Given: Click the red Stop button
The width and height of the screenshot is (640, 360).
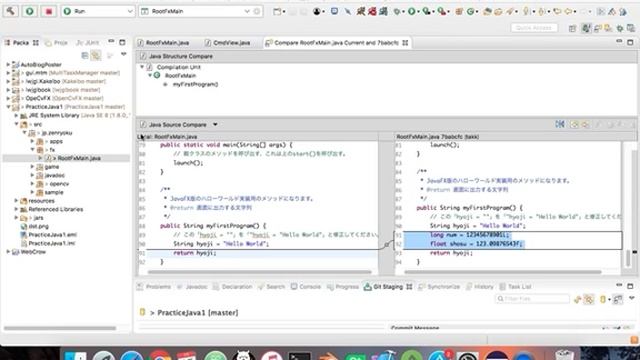Looking at the screenshot, I should [x=49, y=11].
